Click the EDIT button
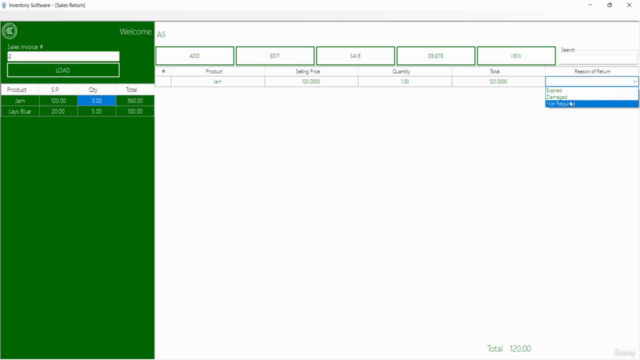Viewport: 640px width, 360px height. tap(275, 56)
